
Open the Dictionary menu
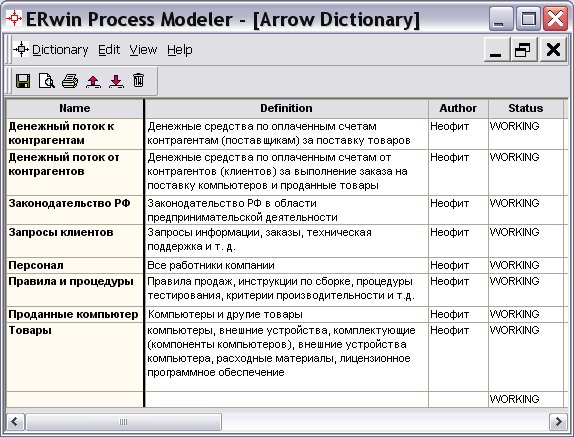point(60,49)
